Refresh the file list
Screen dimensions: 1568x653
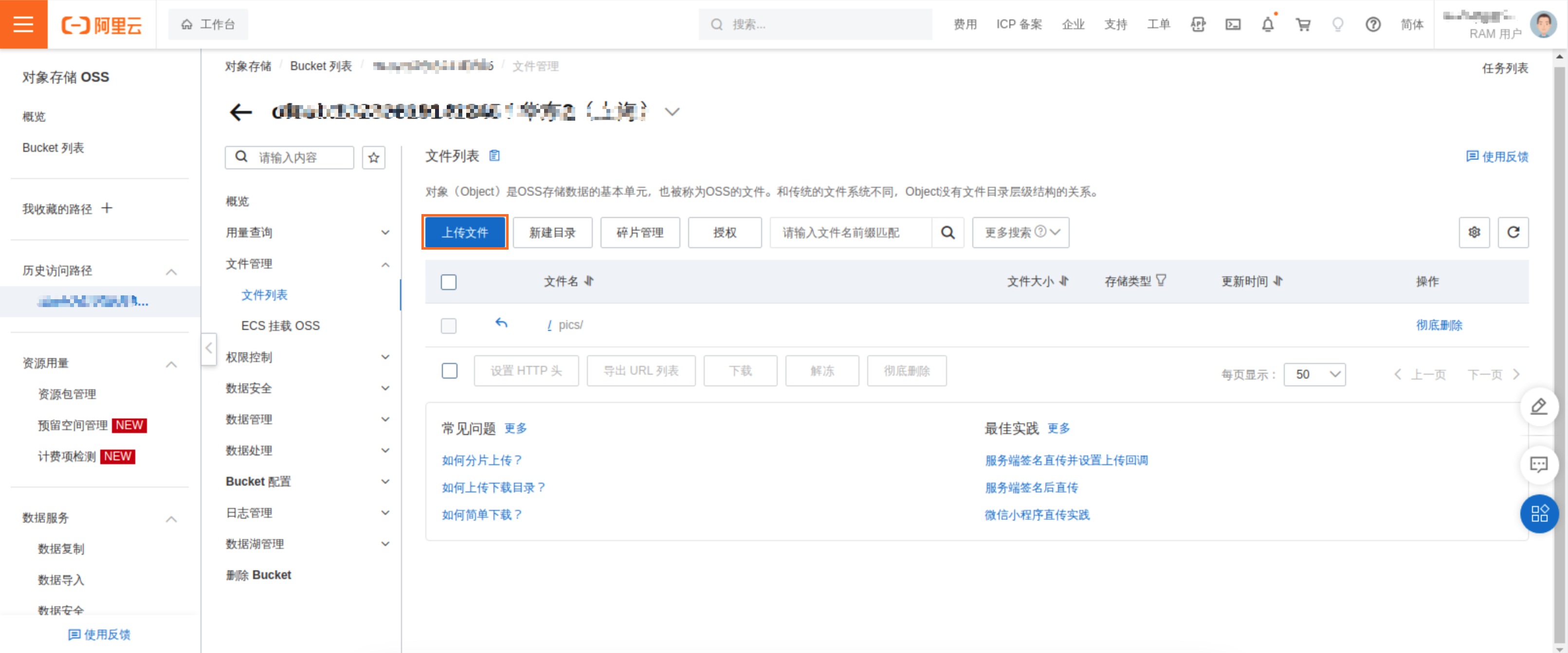1513,232
